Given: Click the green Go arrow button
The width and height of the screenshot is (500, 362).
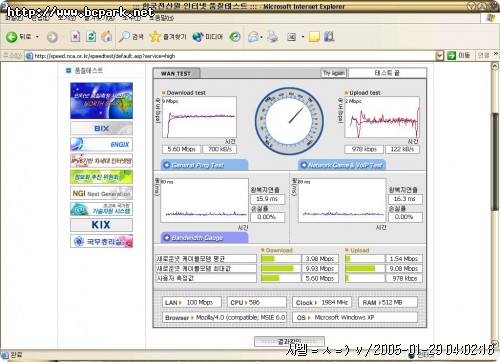Looking at the screenshot, I should [451, 55].
